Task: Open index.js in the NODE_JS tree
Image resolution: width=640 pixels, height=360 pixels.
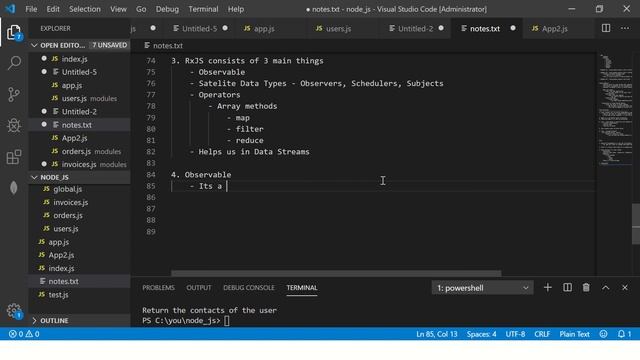Action: [x=80, y=268]
